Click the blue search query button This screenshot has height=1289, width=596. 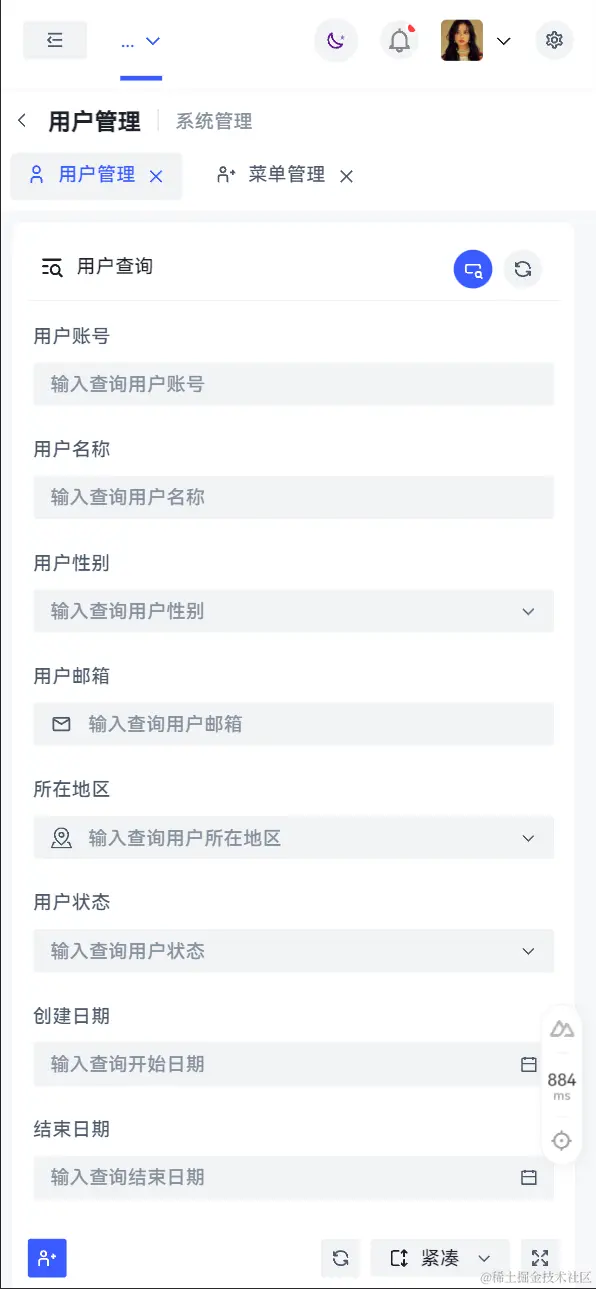[473, 268]
